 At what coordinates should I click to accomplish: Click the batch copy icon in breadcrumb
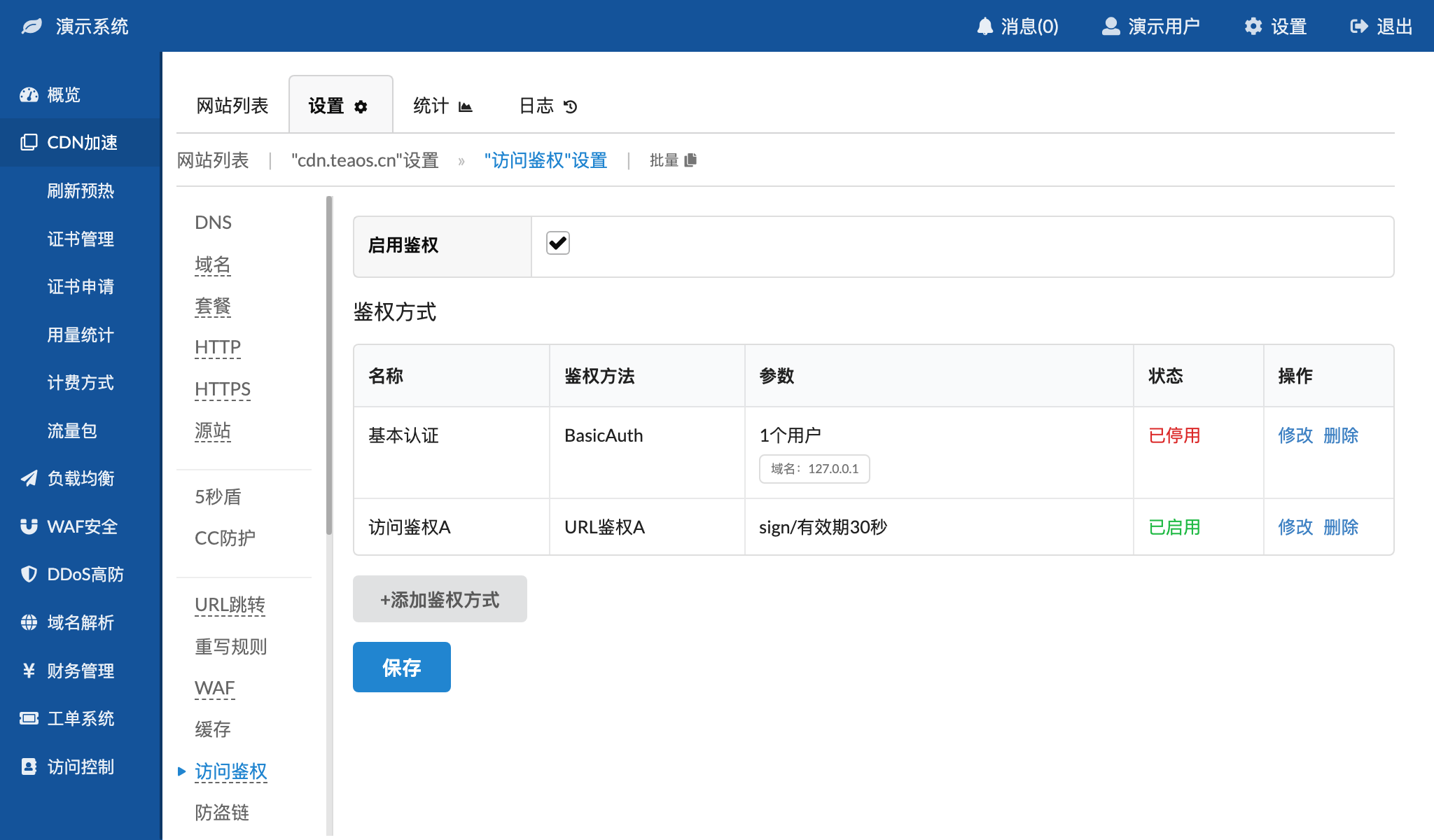[690, 160]
